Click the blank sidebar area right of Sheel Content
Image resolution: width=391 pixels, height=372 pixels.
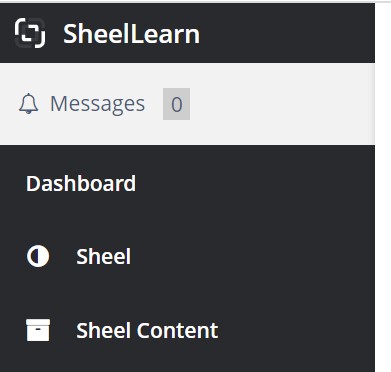click(297, 330)
